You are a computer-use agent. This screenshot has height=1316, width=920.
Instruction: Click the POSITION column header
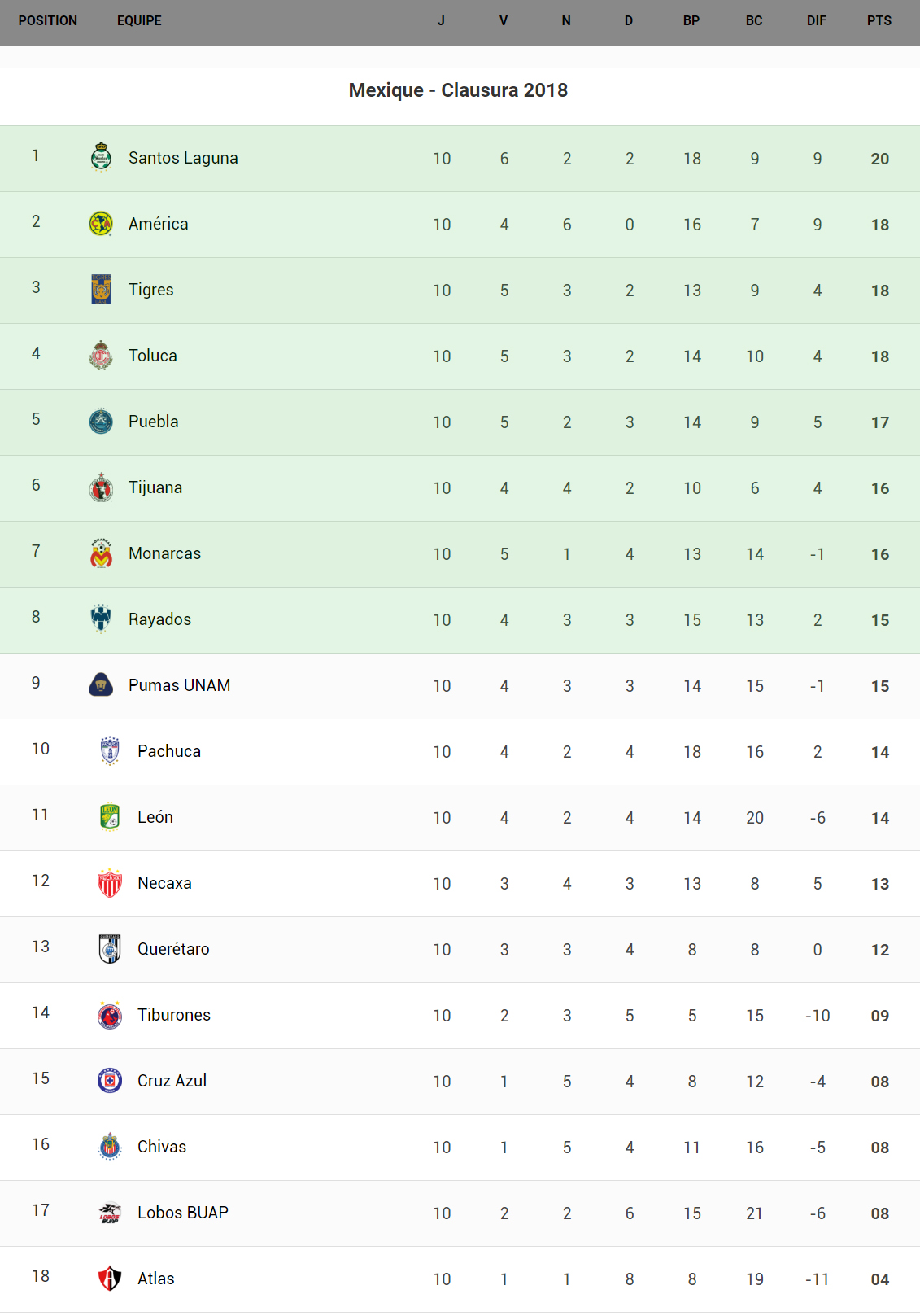(x=48, y=21)
